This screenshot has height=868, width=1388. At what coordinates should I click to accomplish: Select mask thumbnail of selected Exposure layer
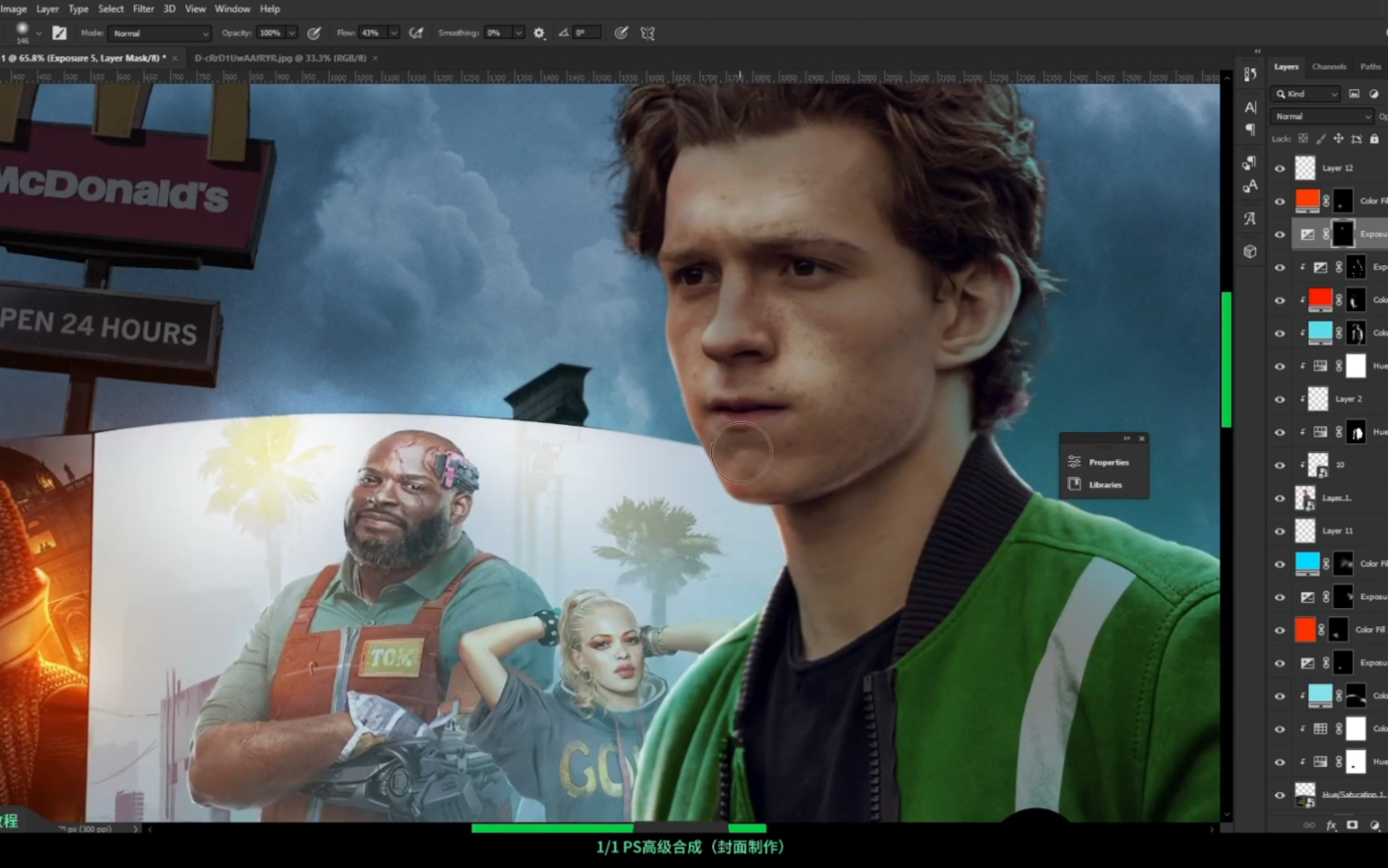(x=1342, y=234)
